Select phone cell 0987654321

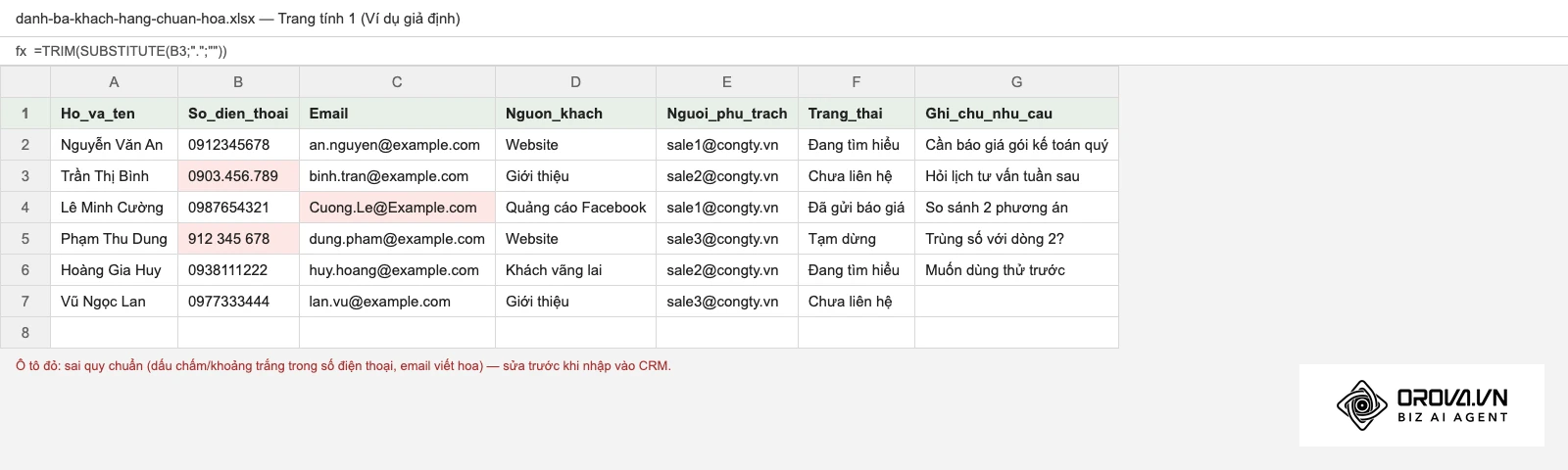(238, 208)
